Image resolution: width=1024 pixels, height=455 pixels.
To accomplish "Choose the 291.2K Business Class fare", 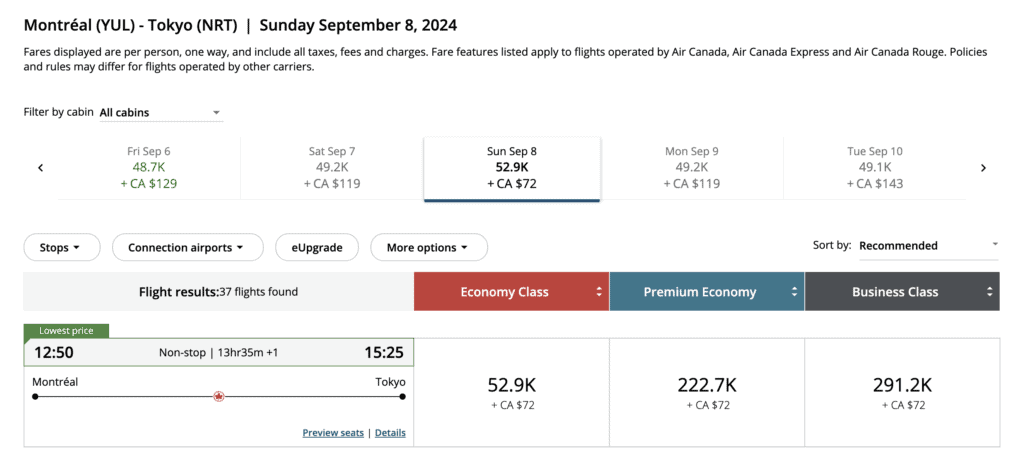I will point(902,392).
